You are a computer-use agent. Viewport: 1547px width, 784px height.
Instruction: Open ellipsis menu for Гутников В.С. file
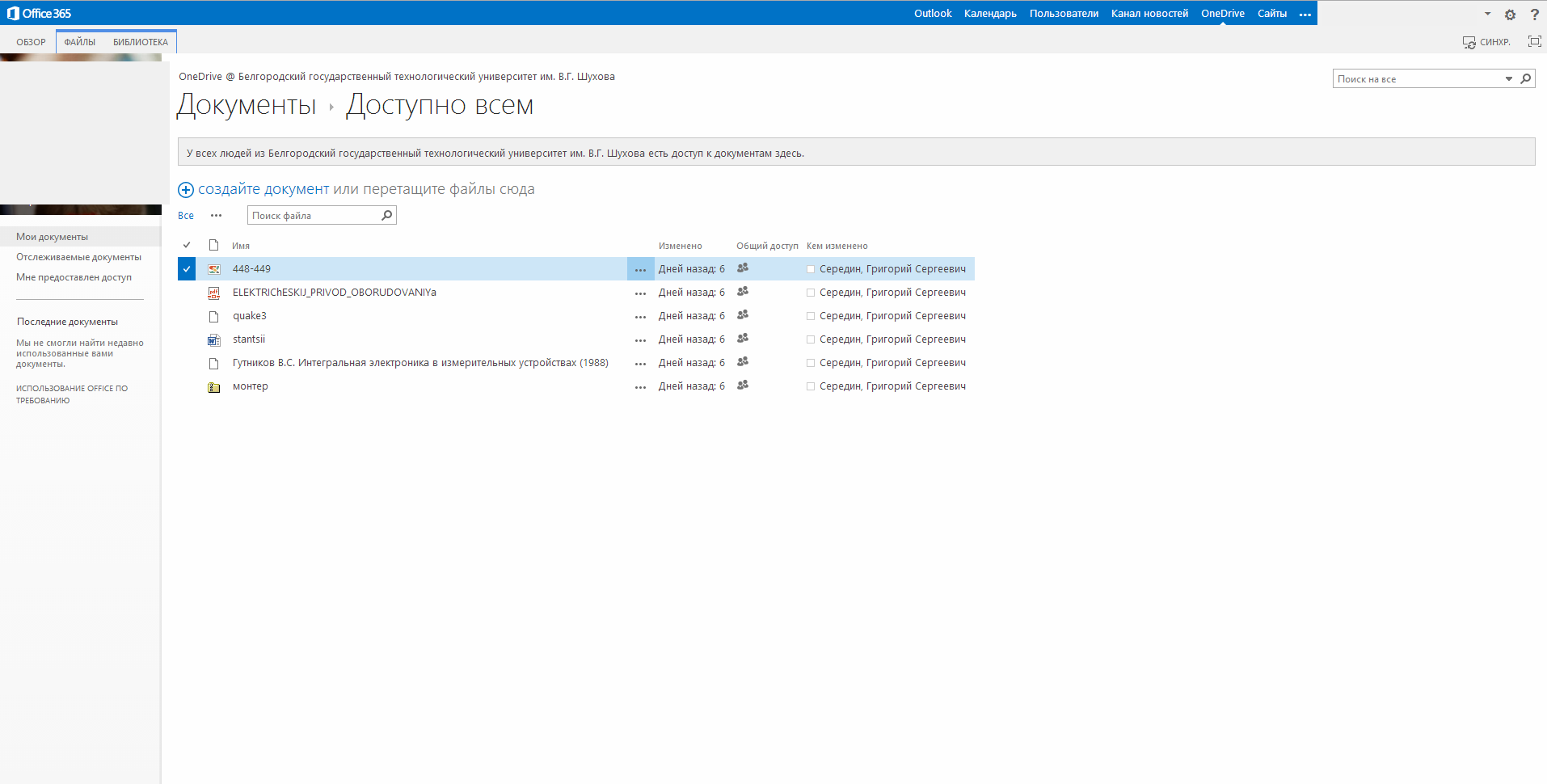[640, 364]
